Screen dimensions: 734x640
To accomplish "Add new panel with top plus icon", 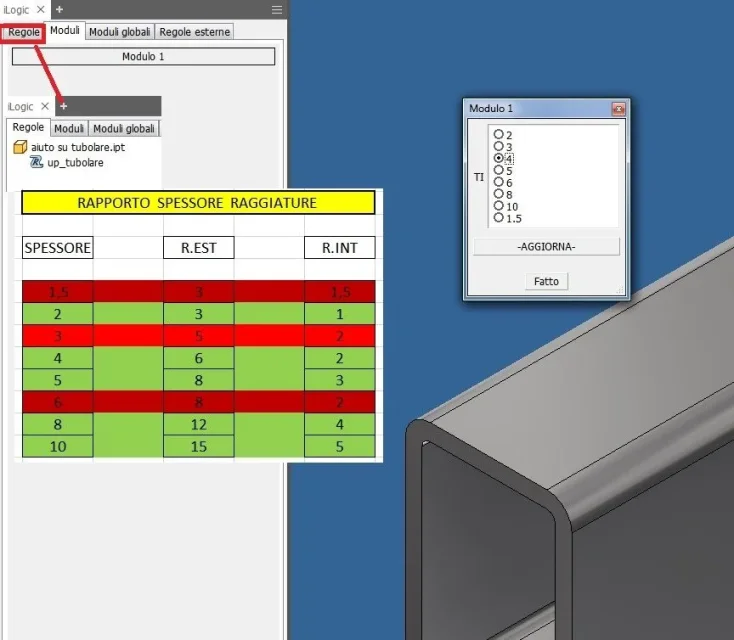I will tap(59, 9).
